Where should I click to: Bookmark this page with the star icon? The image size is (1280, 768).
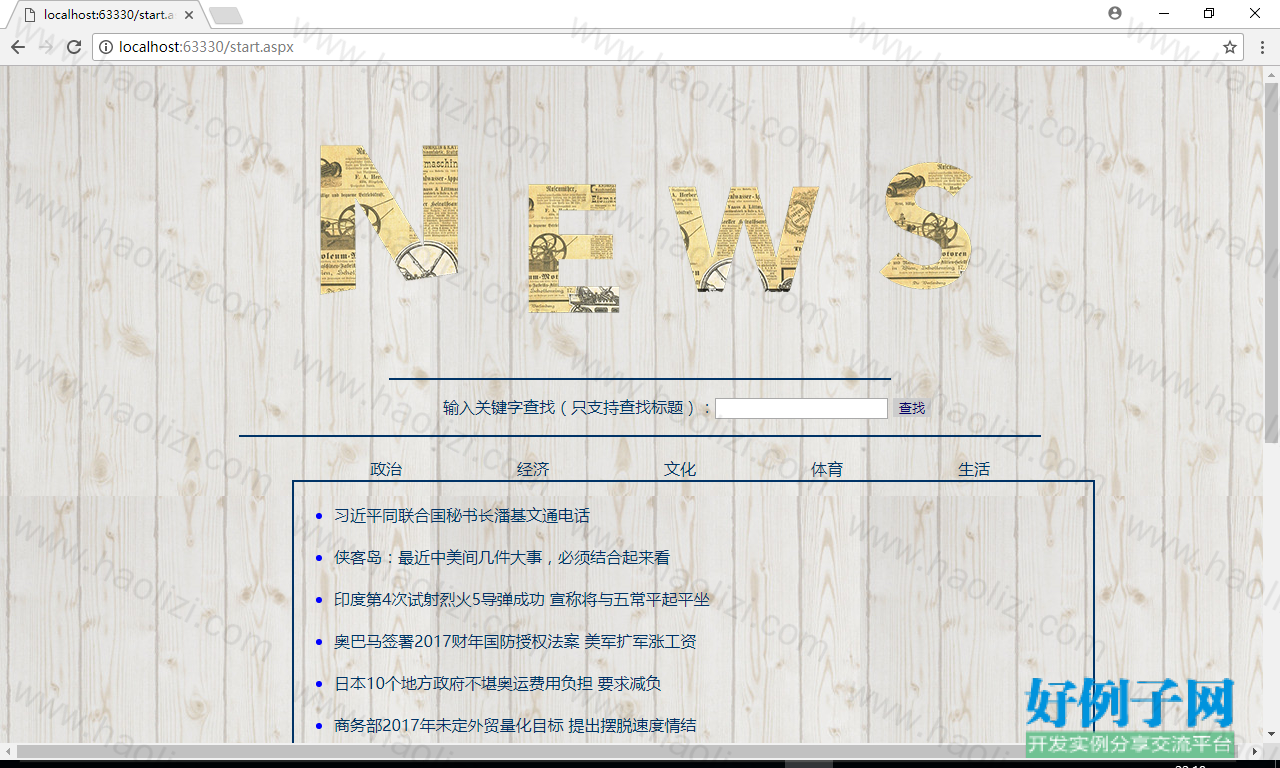coord(1230,47)
